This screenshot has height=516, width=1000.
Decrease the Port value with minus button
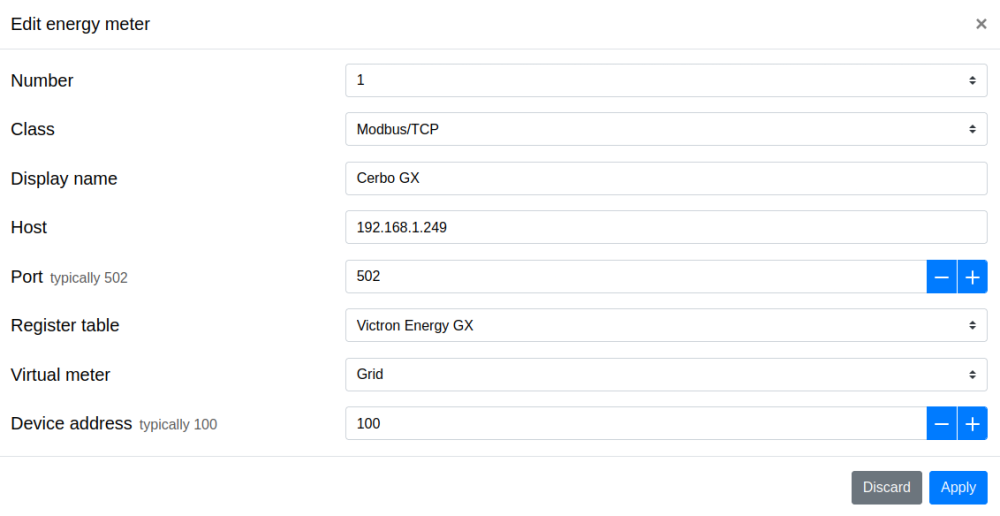click(x=941, y=277)
